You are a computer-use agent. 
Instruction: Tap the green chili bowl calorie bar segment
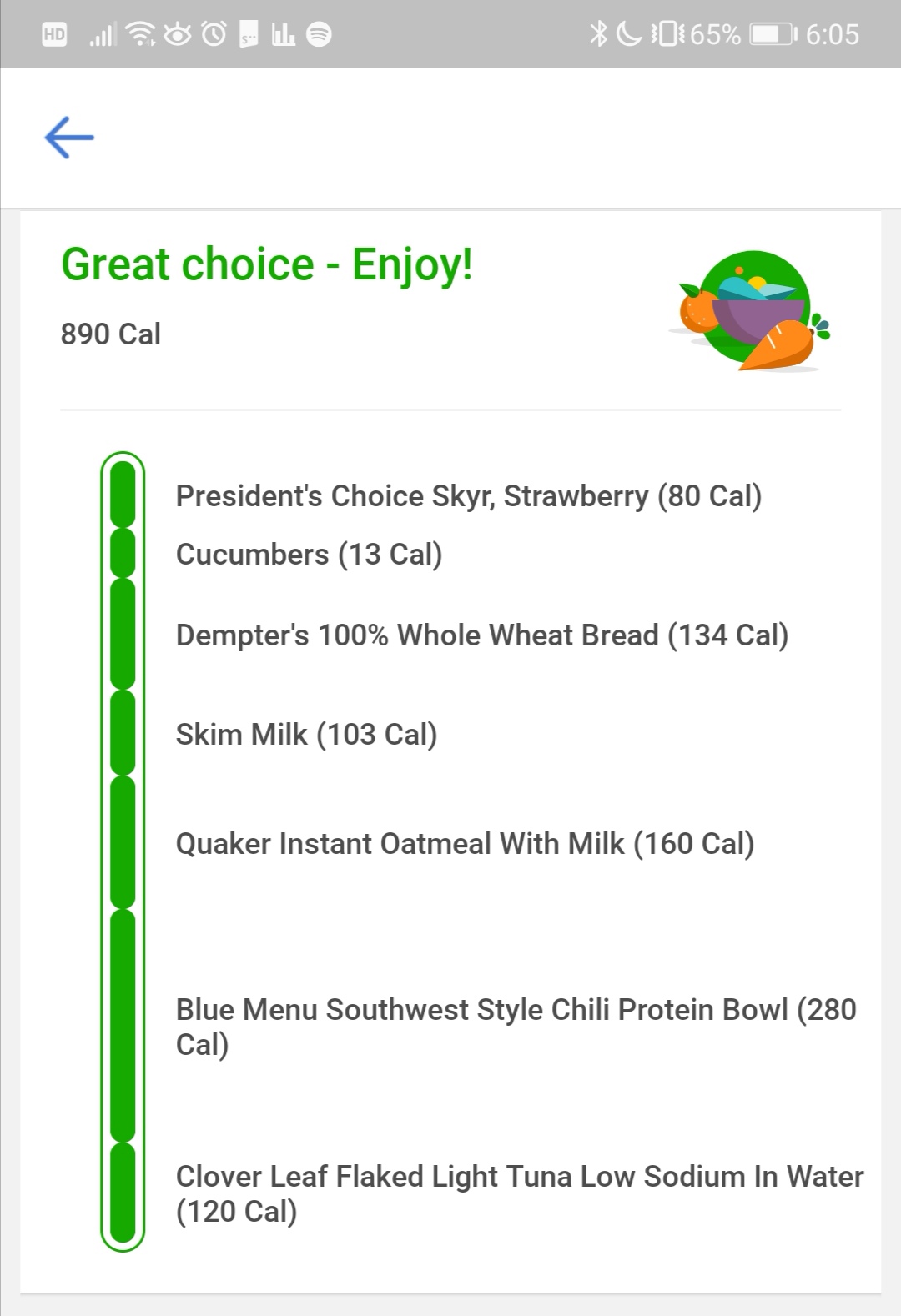[123, 1026]
